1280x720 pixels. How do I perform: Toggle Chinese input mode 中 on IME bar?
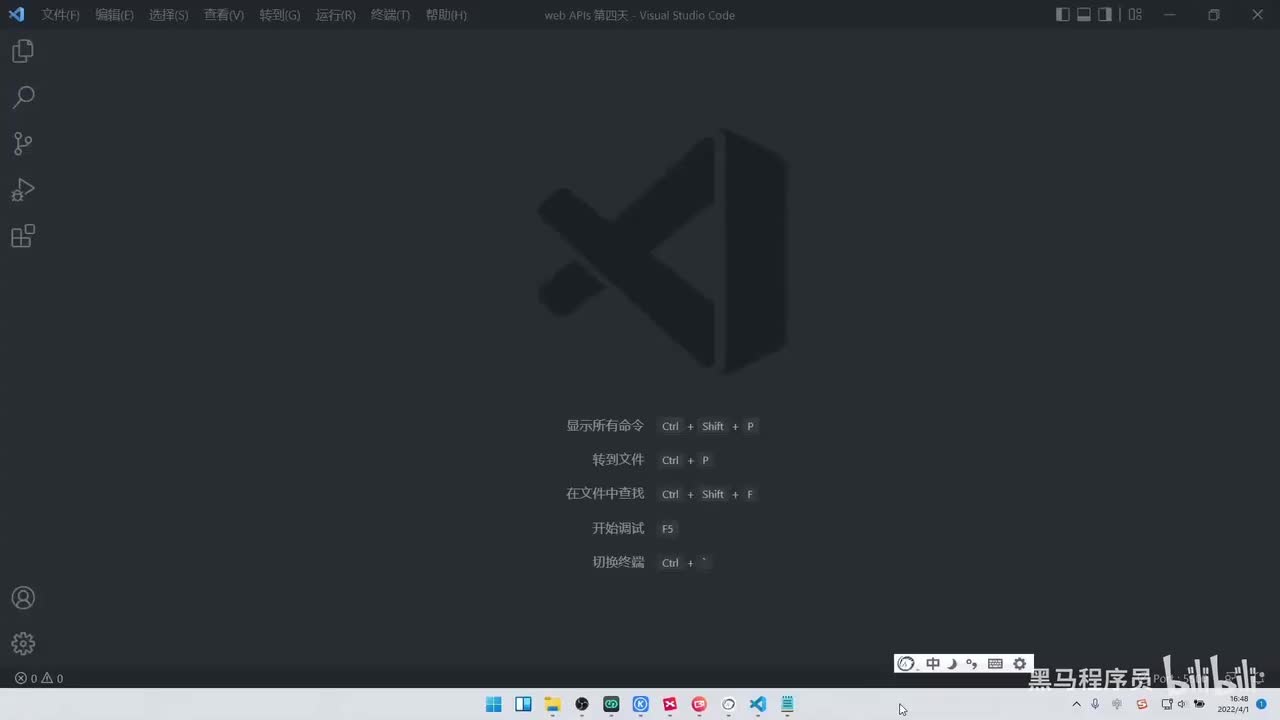933,664
